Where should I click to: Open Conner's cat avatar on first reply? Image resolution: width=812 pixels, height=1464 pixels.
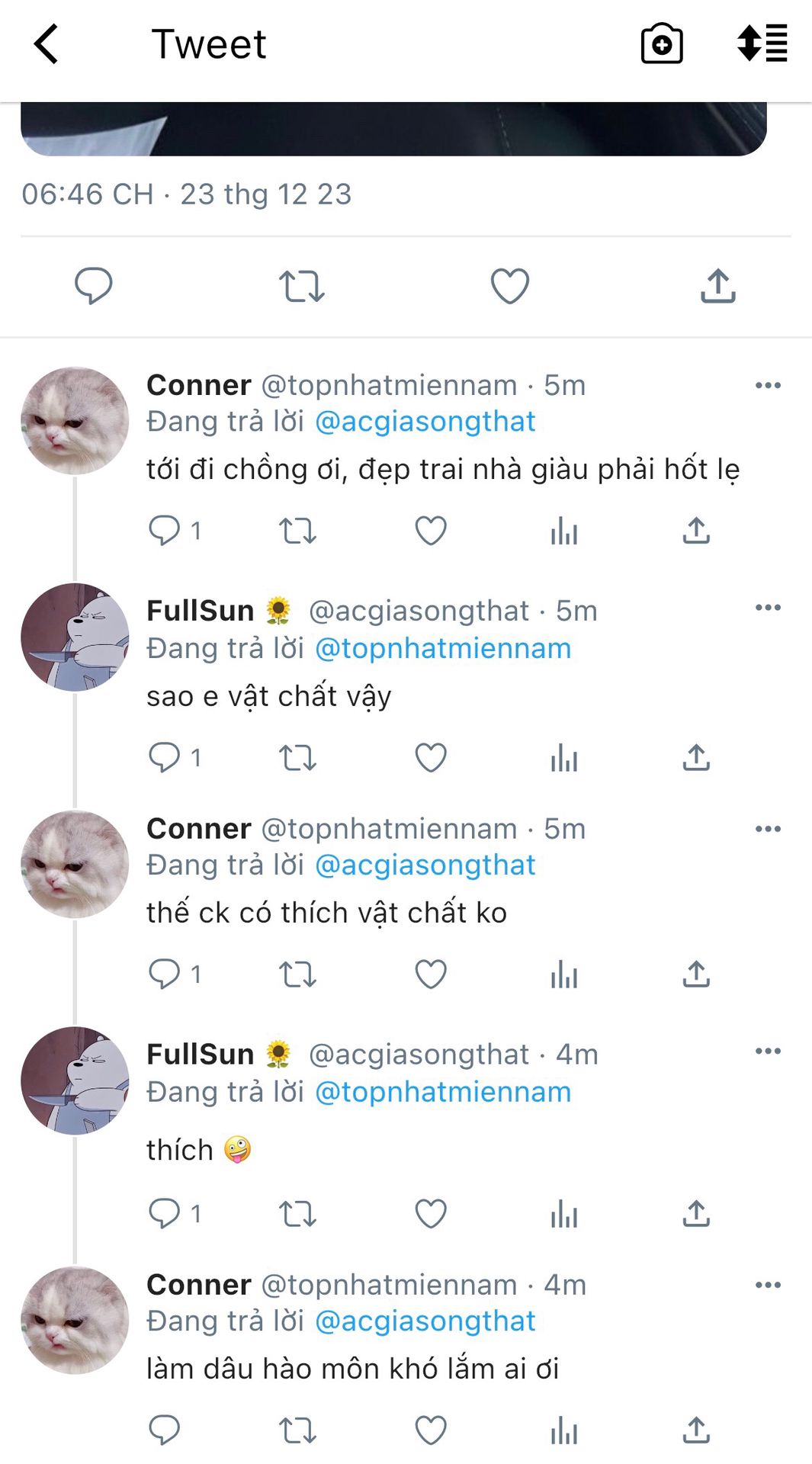(75, 421)
